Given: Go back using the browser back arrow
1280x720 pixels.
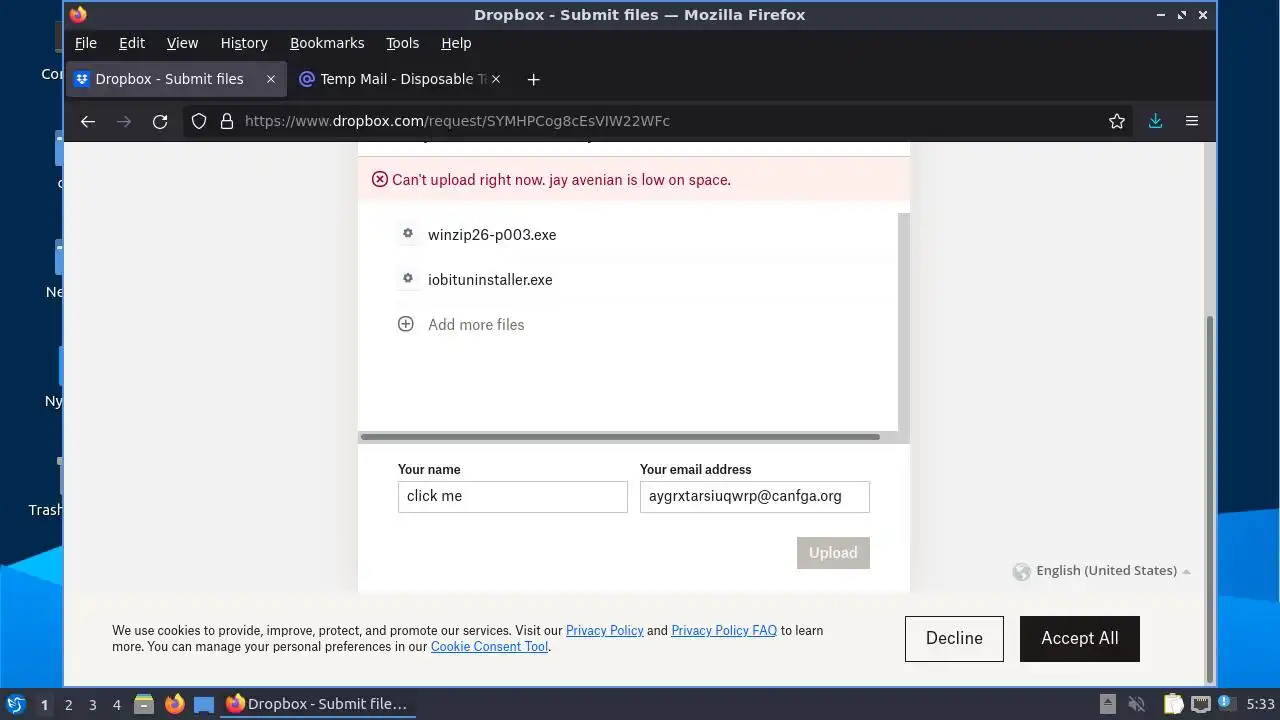Looking at the screenshot, I should [x=88, y=121].
